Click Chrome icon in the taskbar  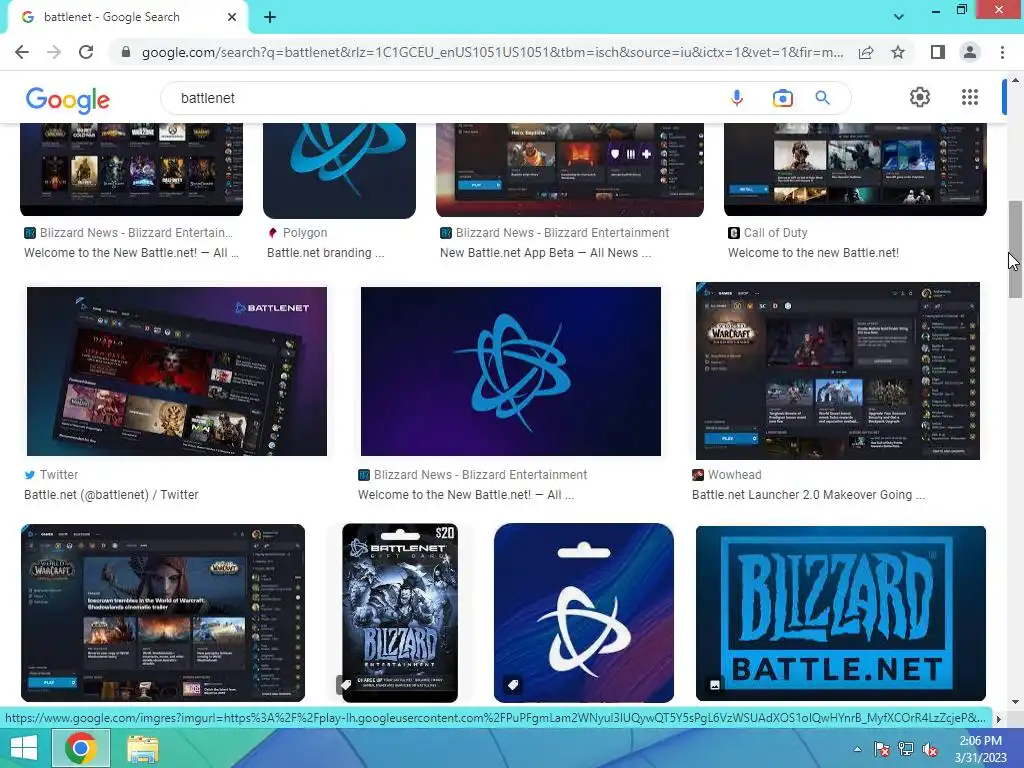[80, 748]
